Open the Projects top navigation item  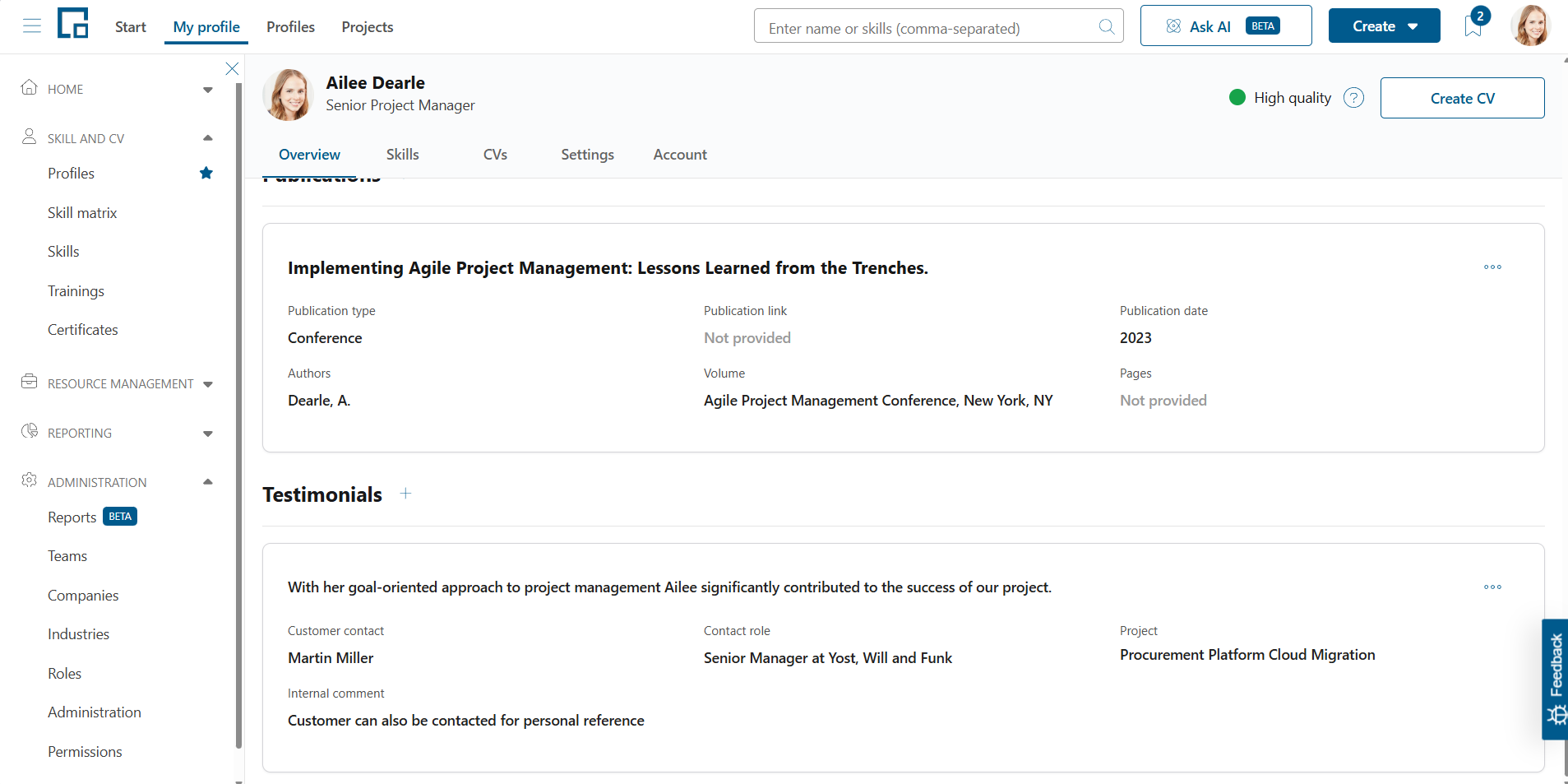point(368,27)
